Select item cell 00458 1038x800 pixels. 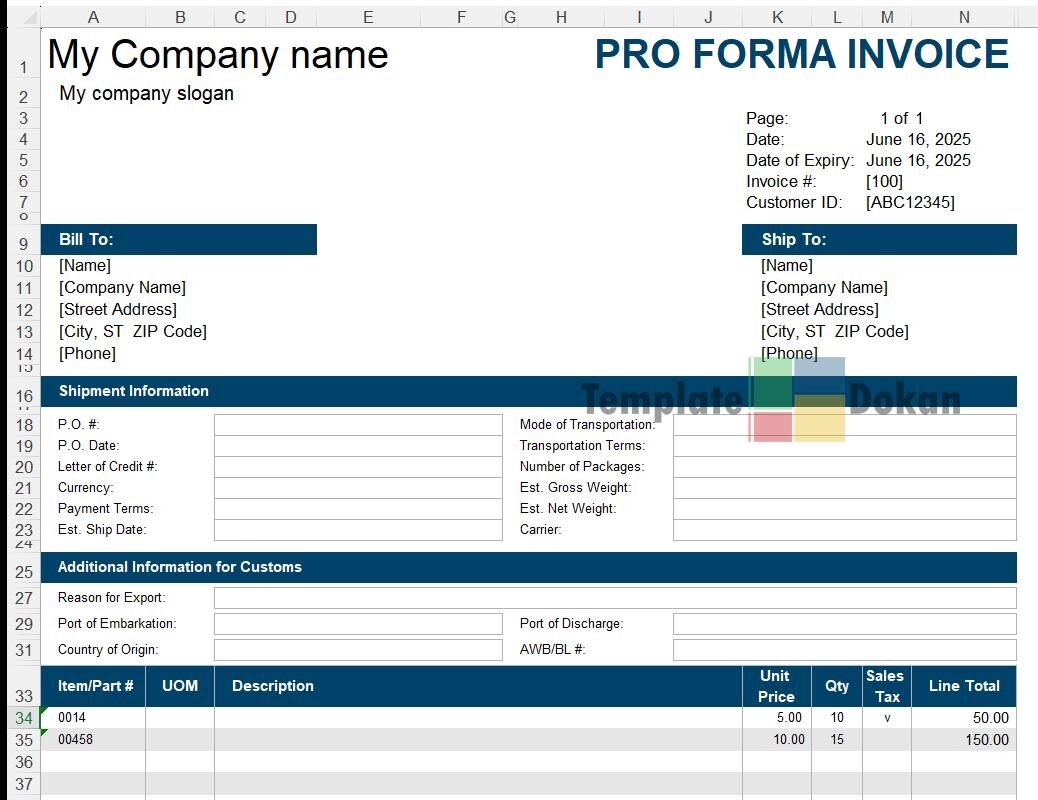93,740
